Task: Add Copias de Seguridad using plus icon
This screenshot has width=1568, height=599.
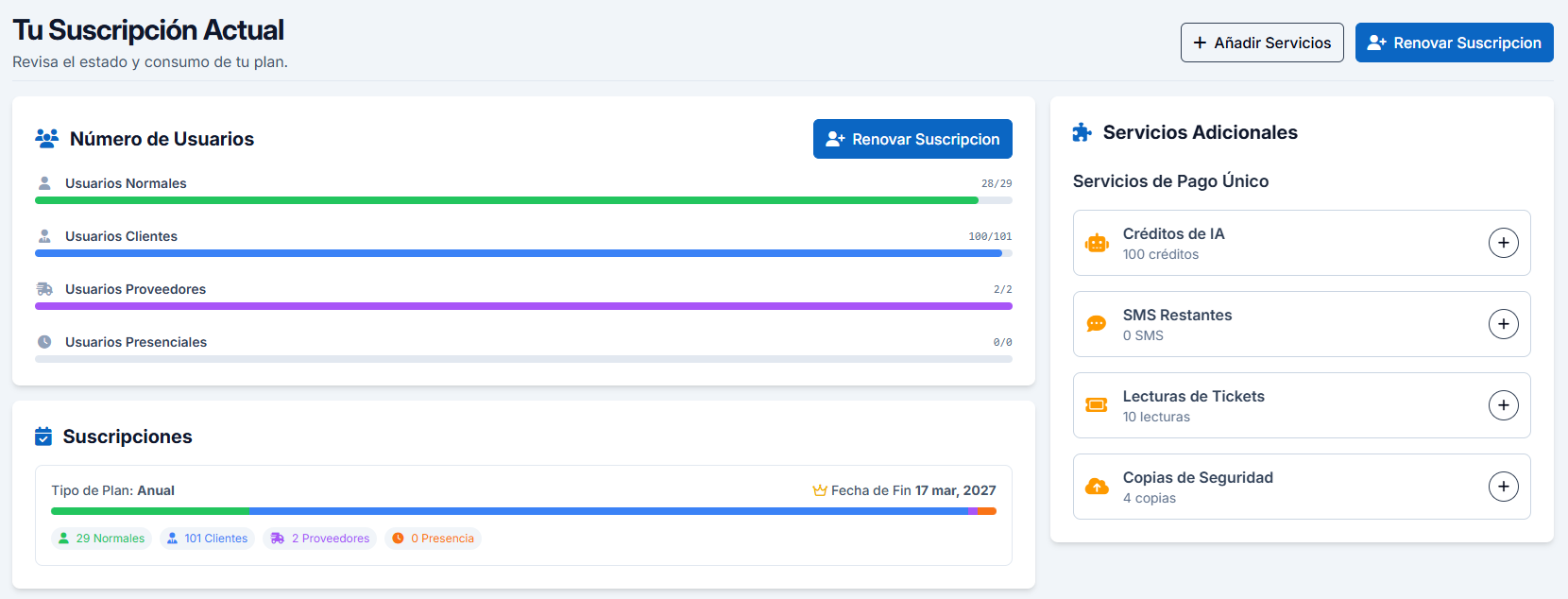Action: [1503, 487]
